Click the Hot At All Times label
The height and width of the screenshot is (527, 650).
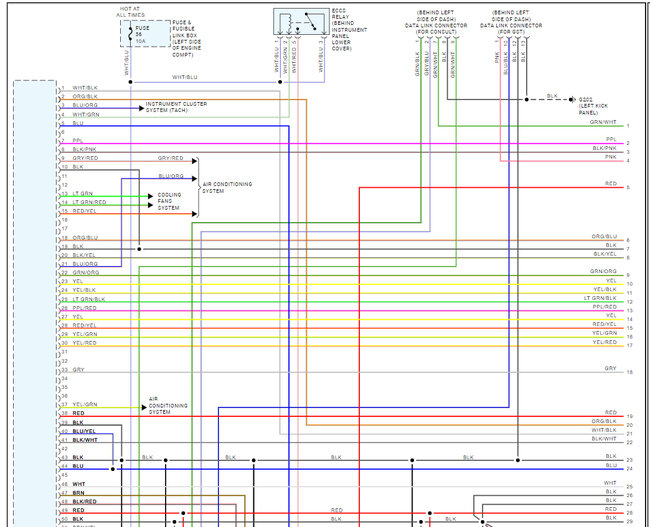(131, 12)
